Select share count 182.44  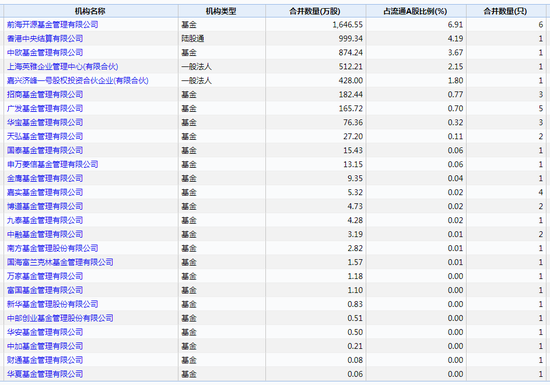tap(351, 94)
